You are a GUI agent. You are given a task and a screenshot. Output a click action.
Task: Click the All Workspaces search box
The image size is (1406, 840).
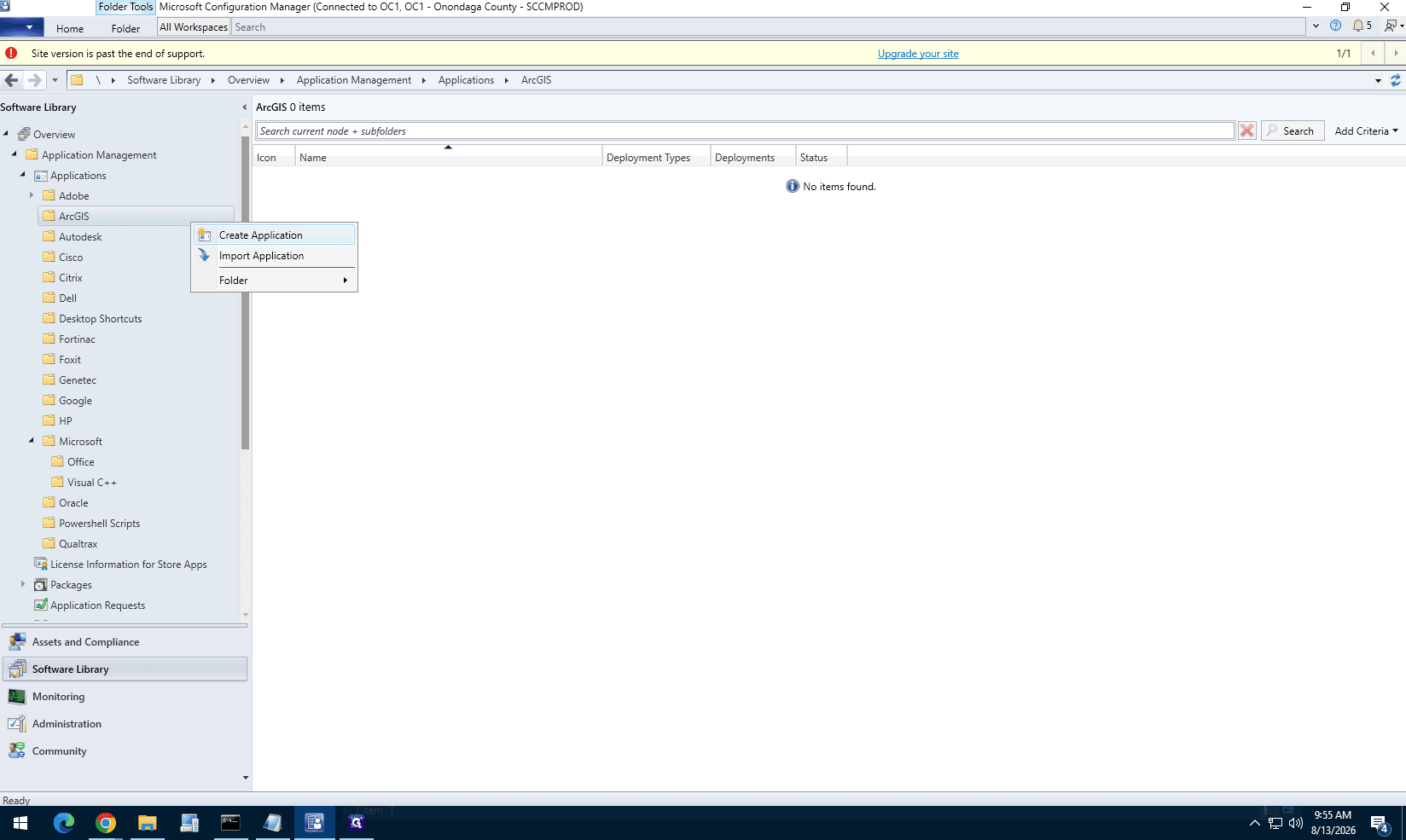tap(768, 27)
